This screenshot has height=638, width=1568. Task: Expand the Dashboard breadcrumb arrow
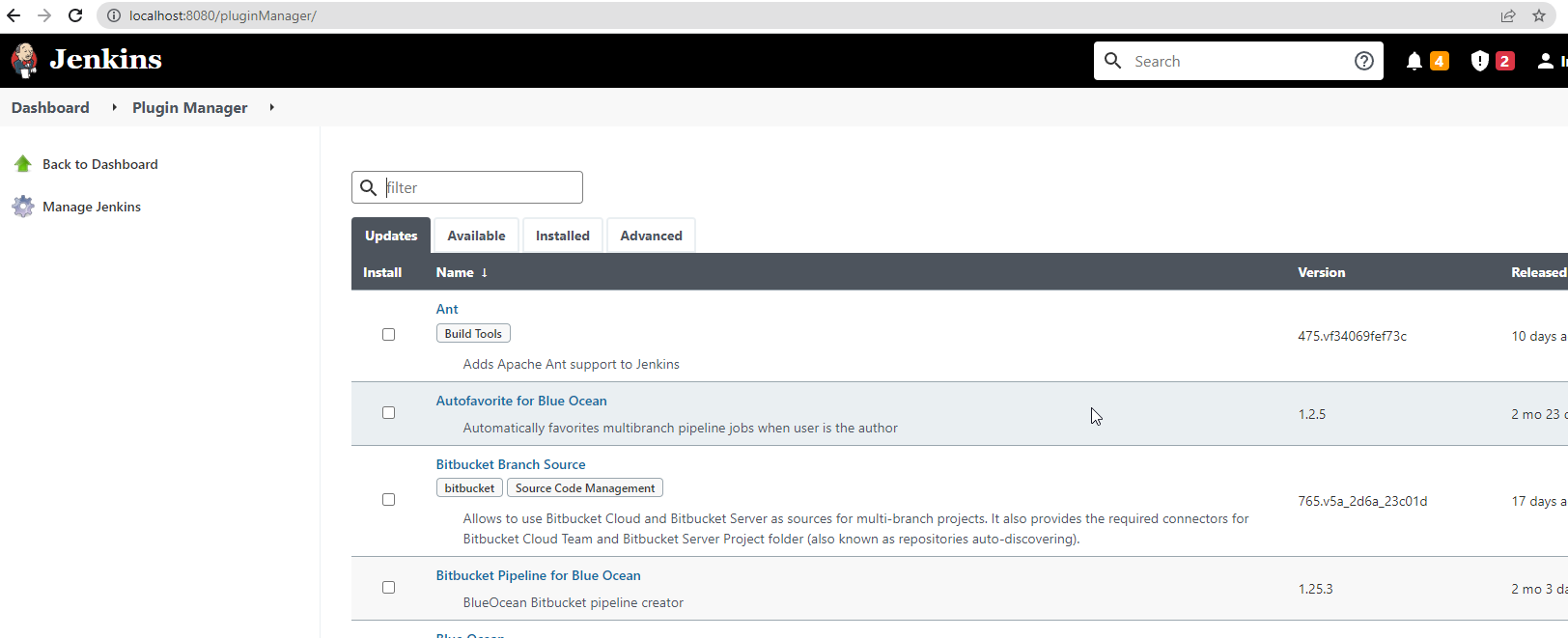(114, 107)
